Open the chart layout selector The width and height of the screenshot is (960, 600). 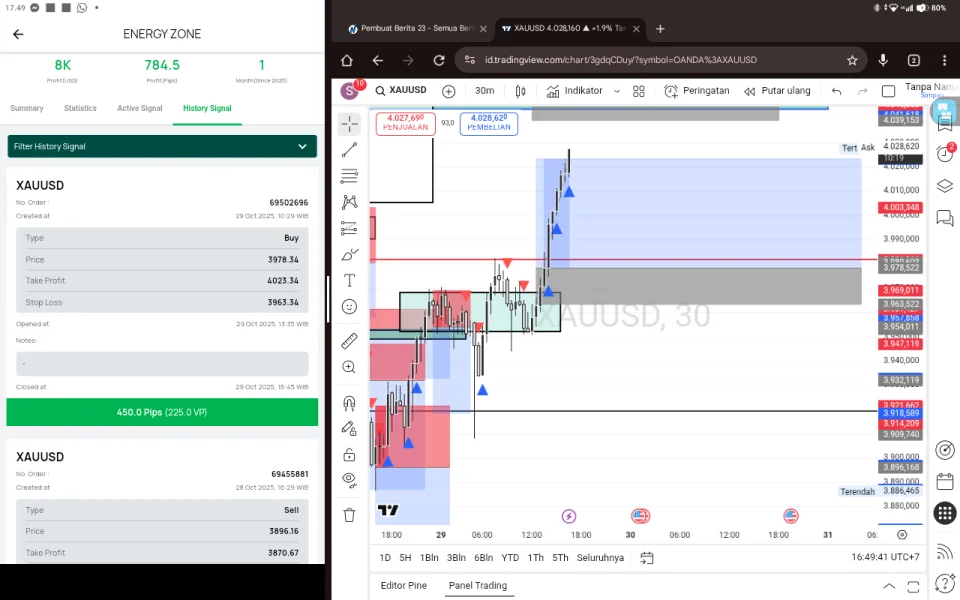point(888,91)
